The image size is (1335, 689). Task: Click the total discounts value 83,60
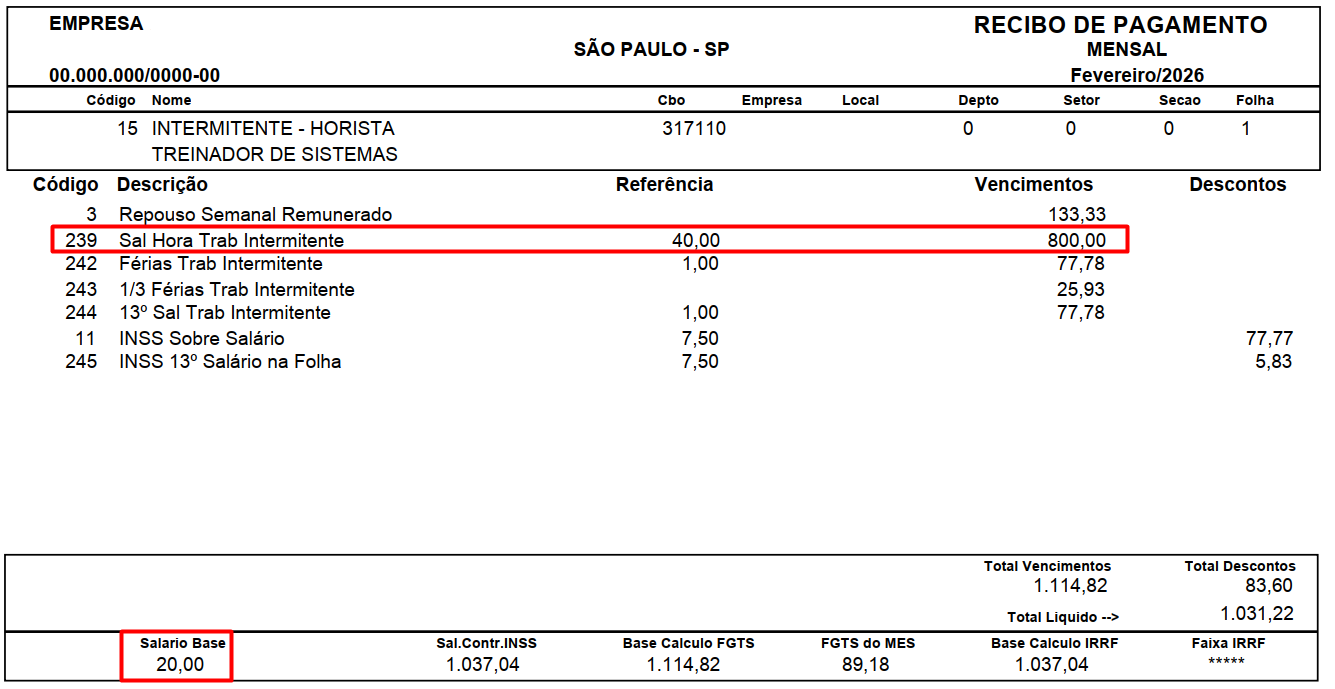click(x=1269, y=586)
